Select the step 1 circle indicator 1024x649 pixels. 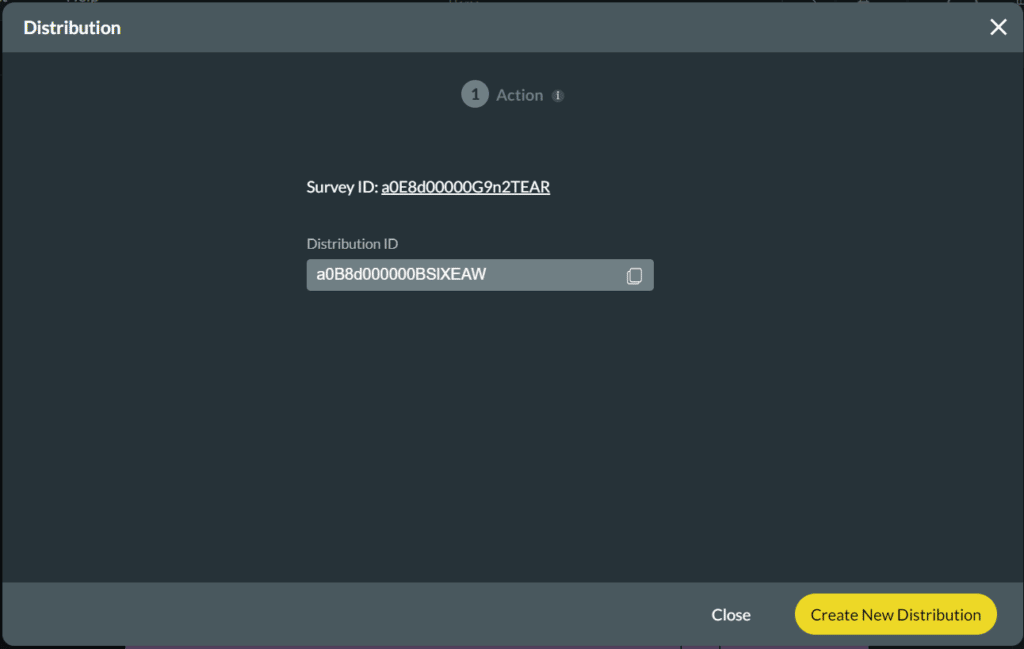(x=474, y=95)
